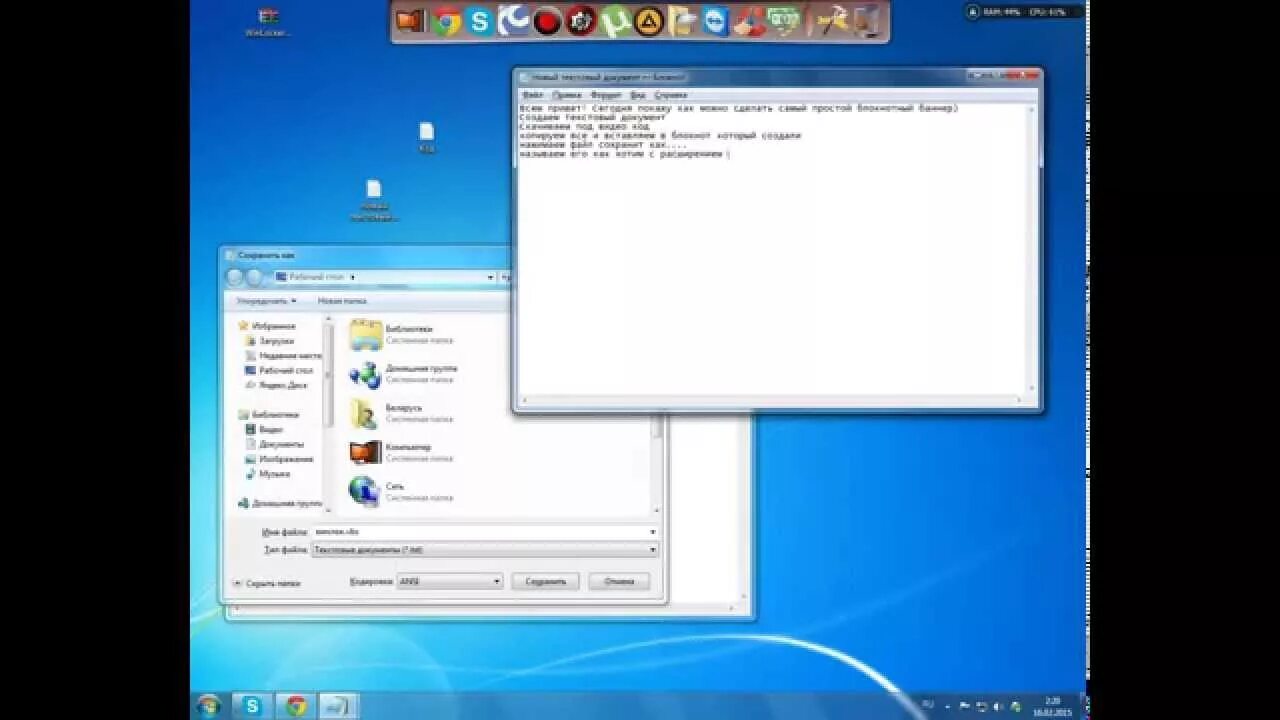Open Домашняя группа in the Save dialog
1280x720 pixels.
404,374
